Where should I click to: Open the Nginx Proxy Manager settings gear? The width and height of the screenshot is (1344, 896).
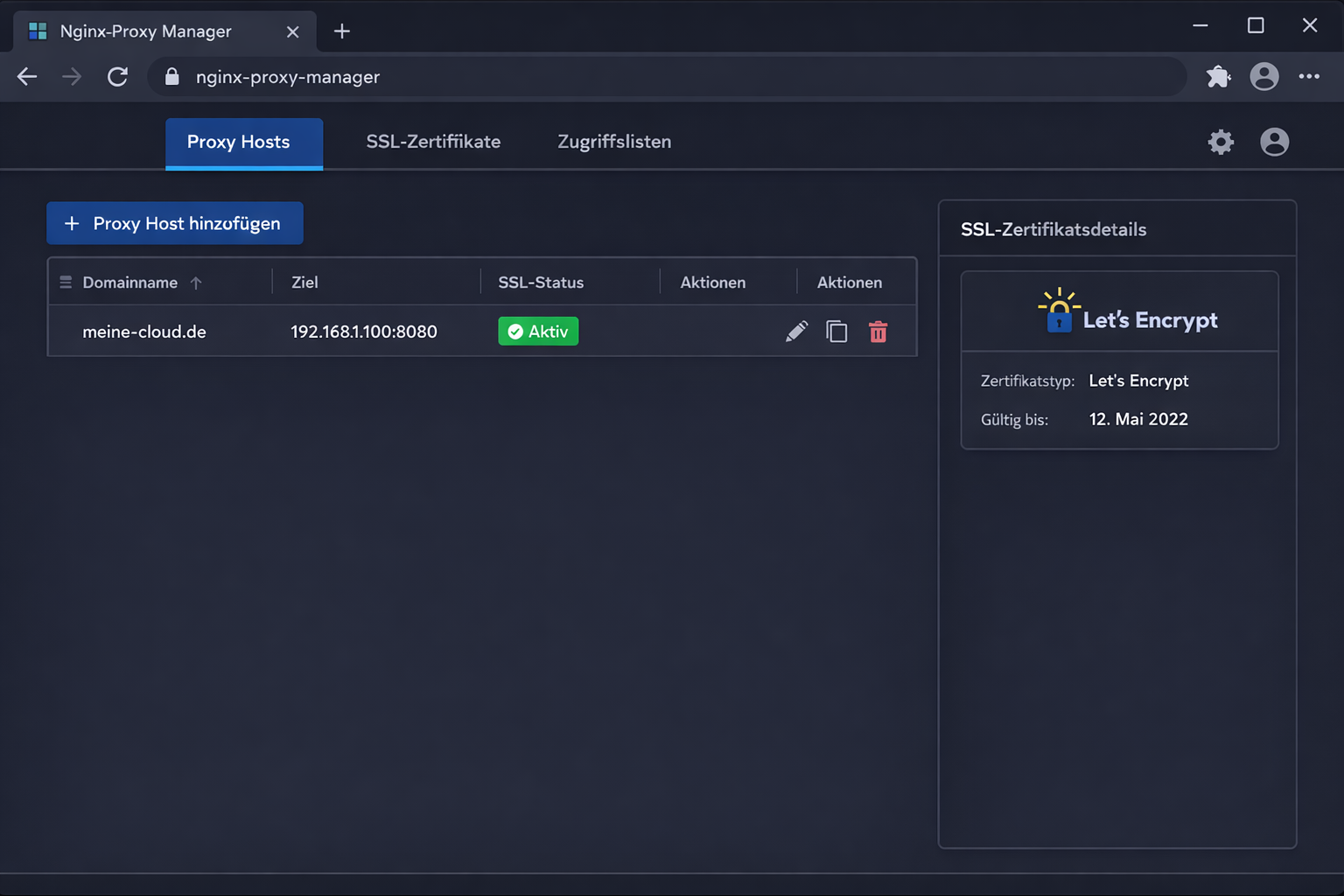[x=1221, y=141]
